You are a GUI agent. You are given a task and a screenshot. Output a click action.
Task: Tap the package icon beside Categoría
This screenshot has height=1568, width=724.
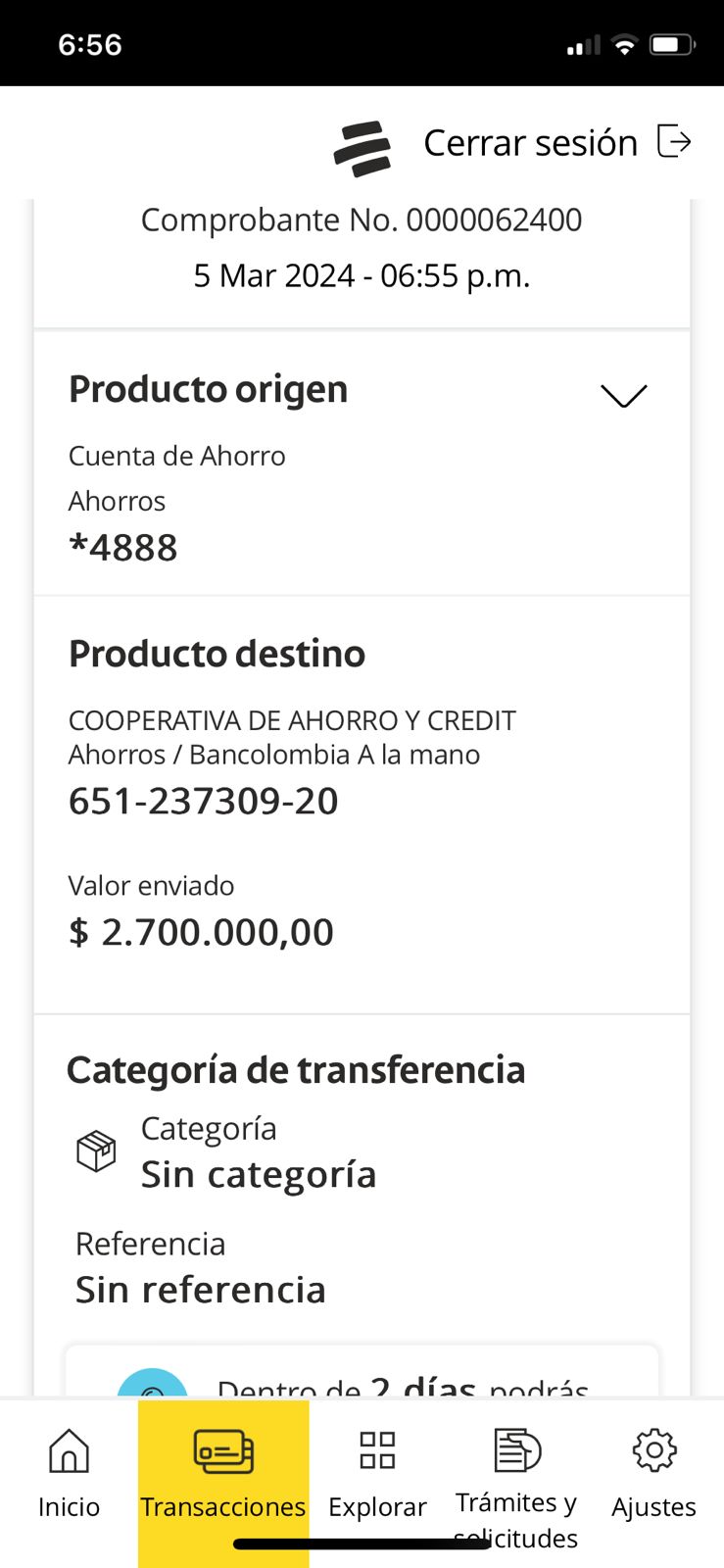point(96,1151)
